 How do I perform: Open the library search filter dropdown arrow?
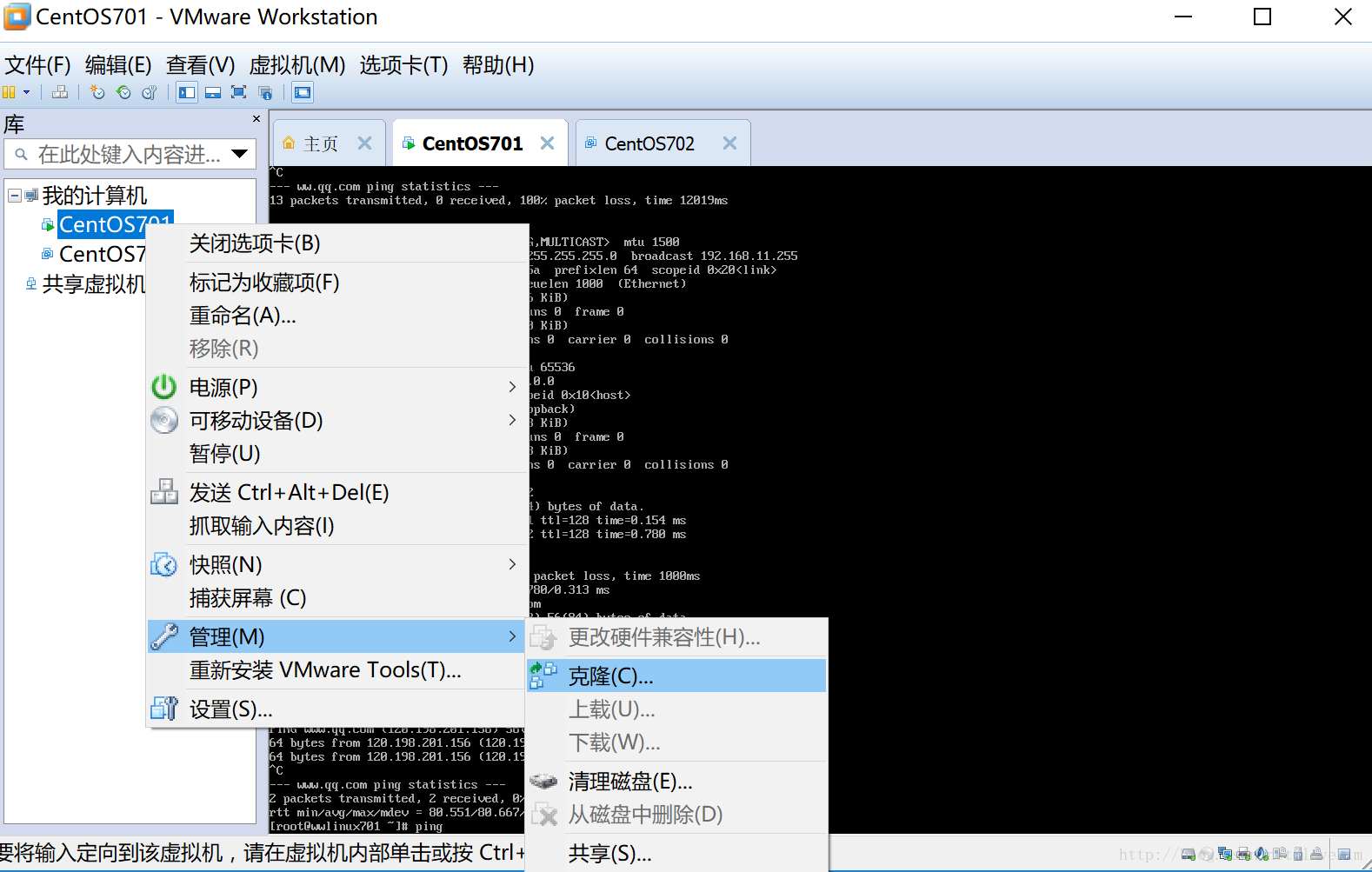(x=240, y=155)
